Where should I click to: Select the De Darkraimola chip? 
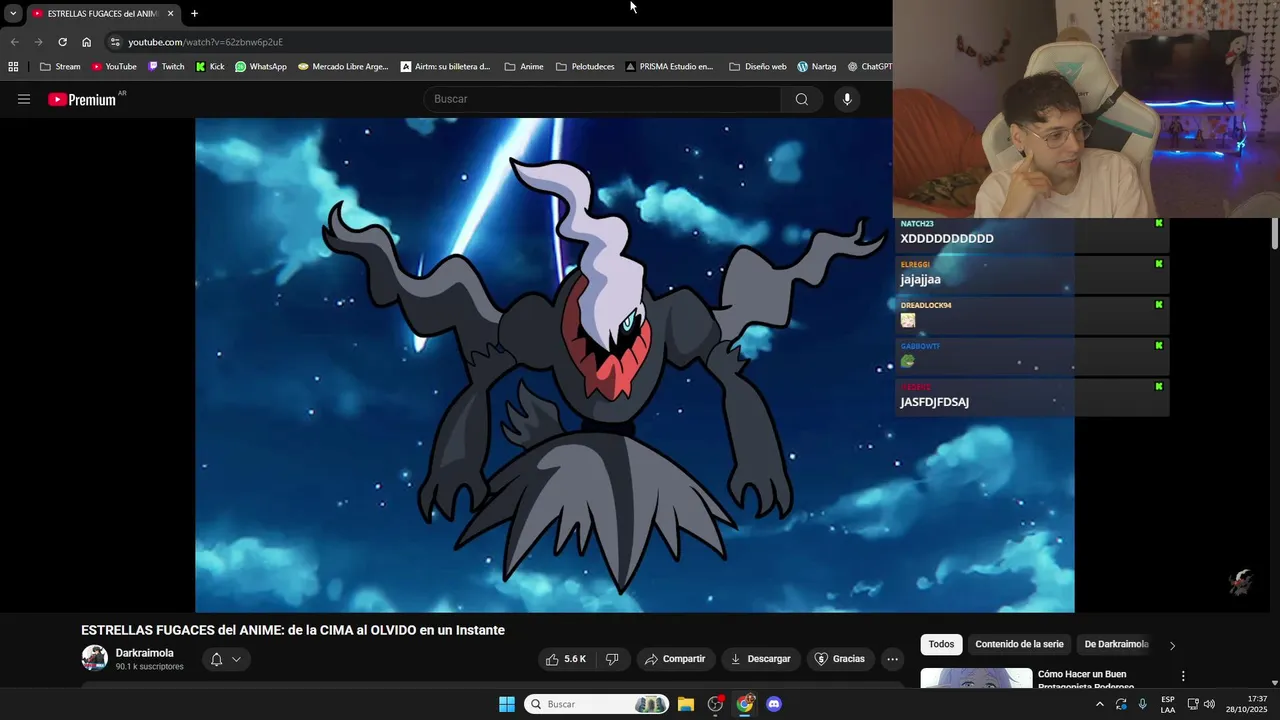[1116, 644]
